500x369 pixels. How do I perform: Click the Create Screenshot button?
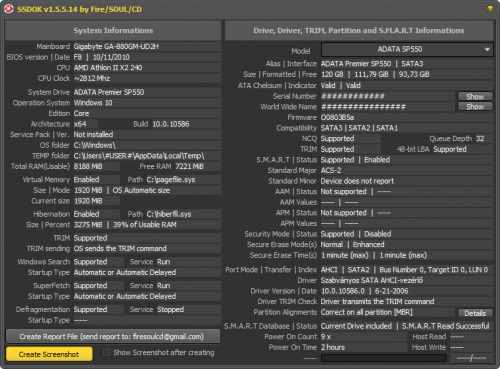click(49, 354)
